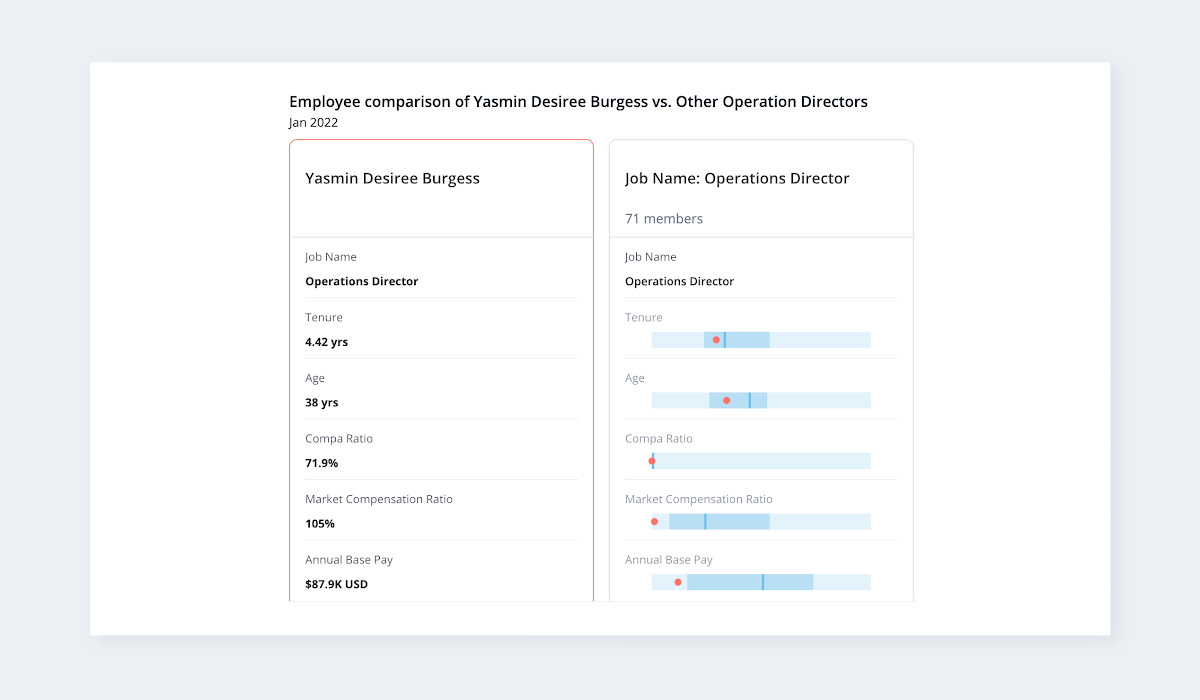Click the '71 members' text
1200x700 pixels.
click(664, 219)
